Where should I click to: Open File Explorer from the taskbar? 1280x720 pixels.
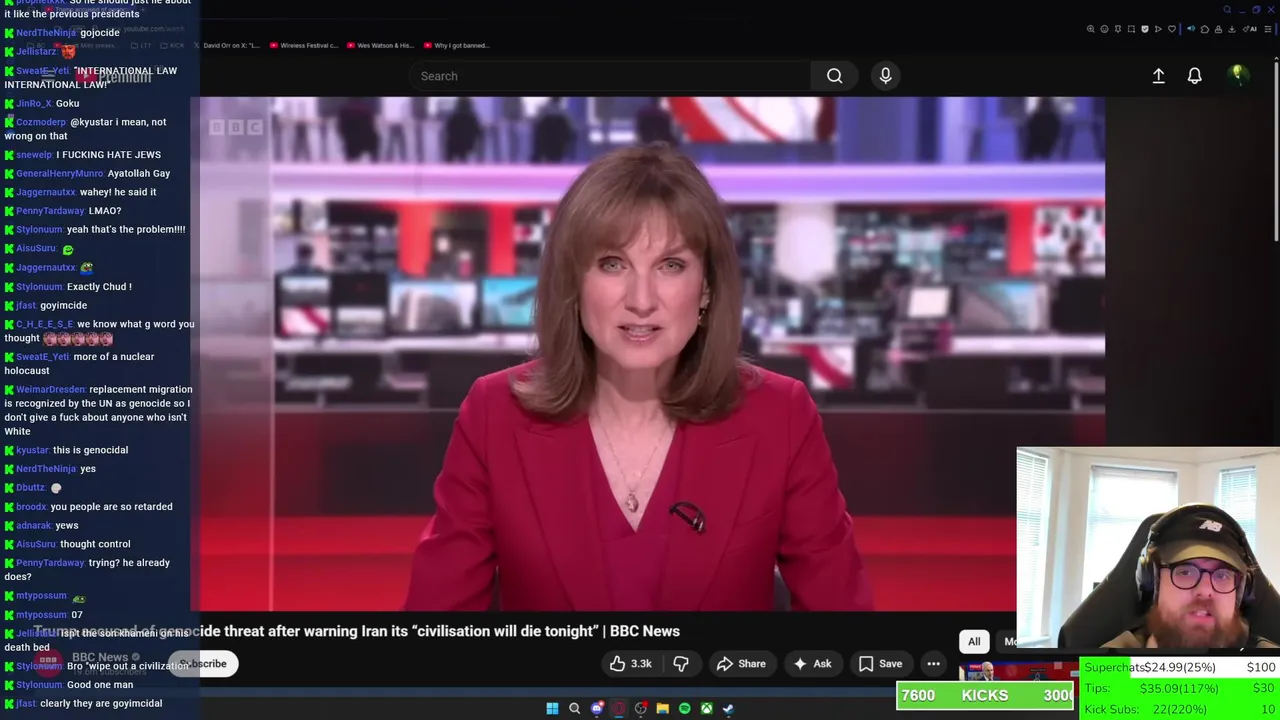(662, 708)
